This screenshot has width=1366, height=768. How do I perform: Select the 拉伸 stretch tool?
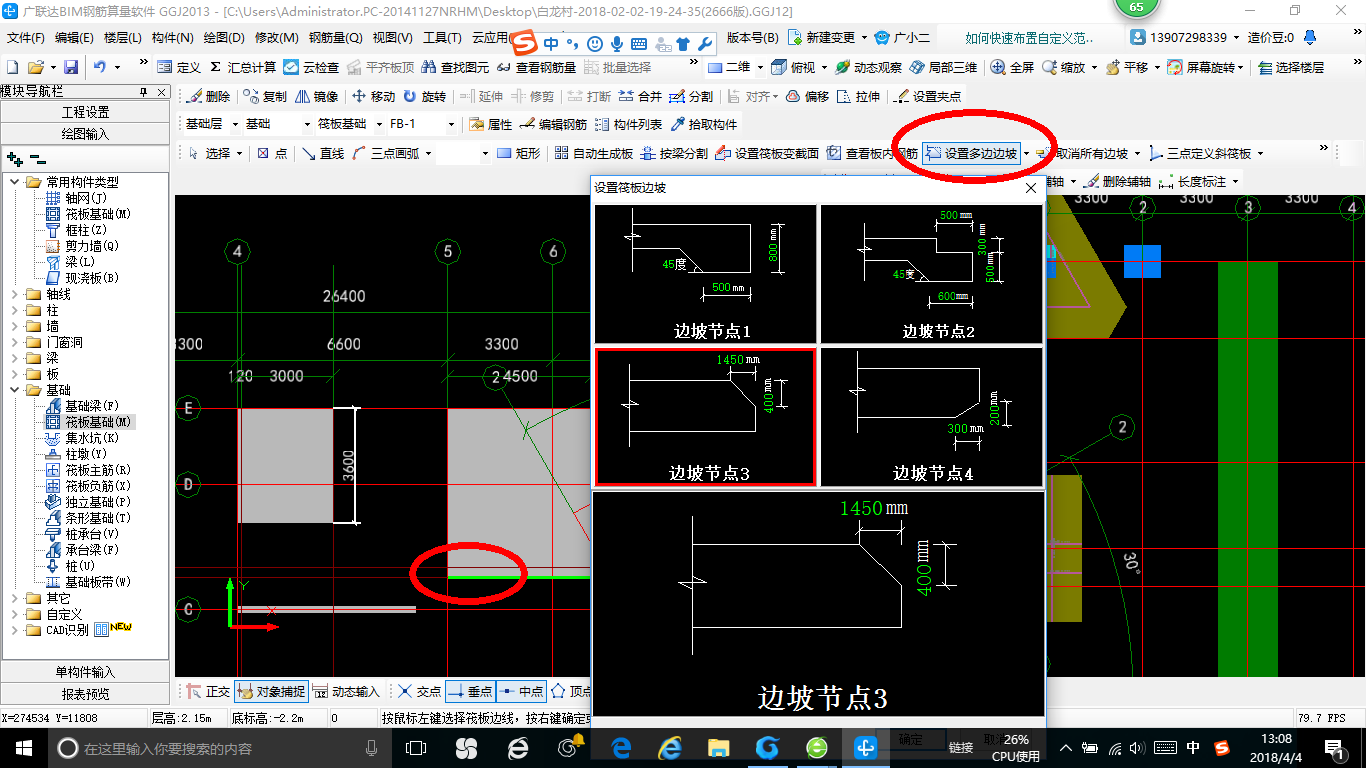[859, 97]
